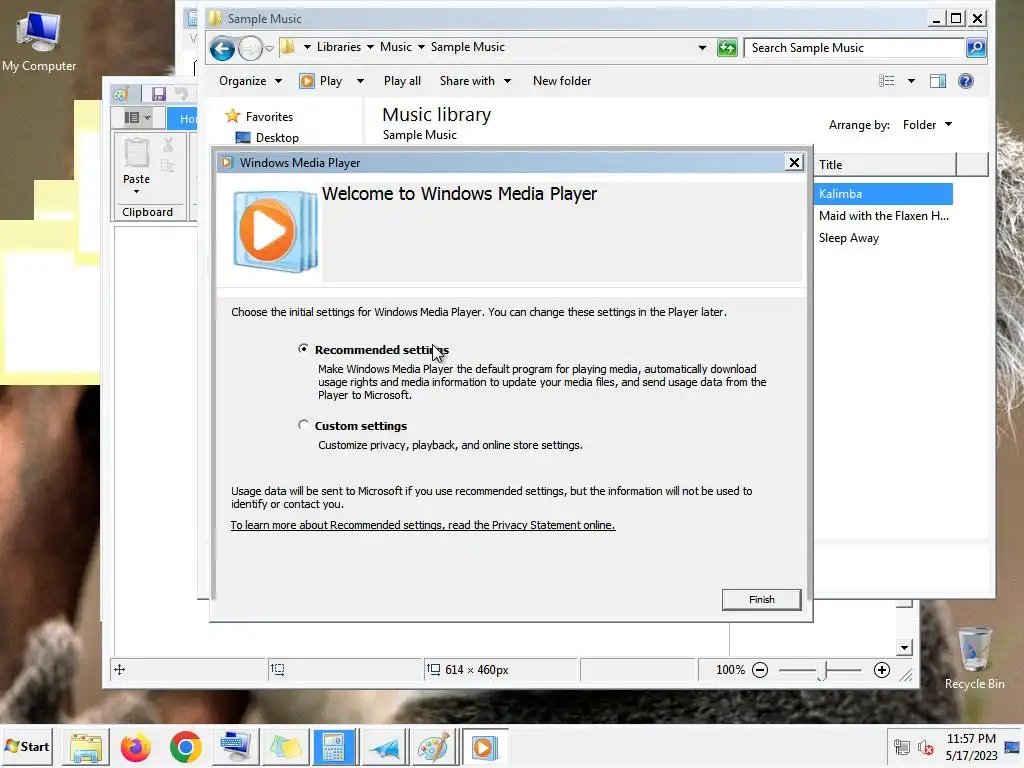1024x768 pixels.
Task: Select Desktop in navigation pane
Action: coord(268,138)
